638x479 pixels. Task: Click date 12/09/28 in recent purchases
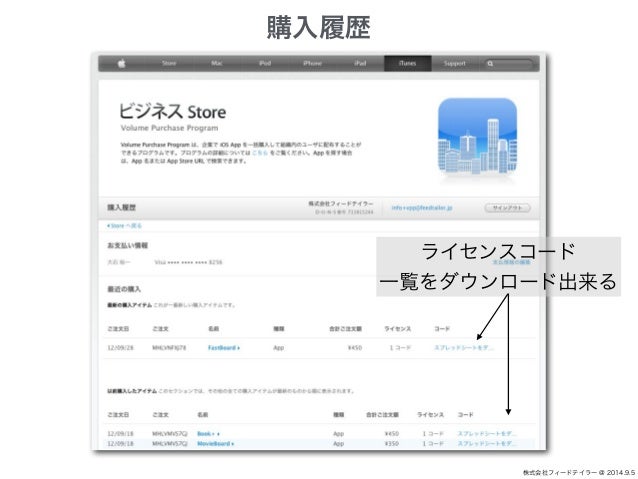120,348
